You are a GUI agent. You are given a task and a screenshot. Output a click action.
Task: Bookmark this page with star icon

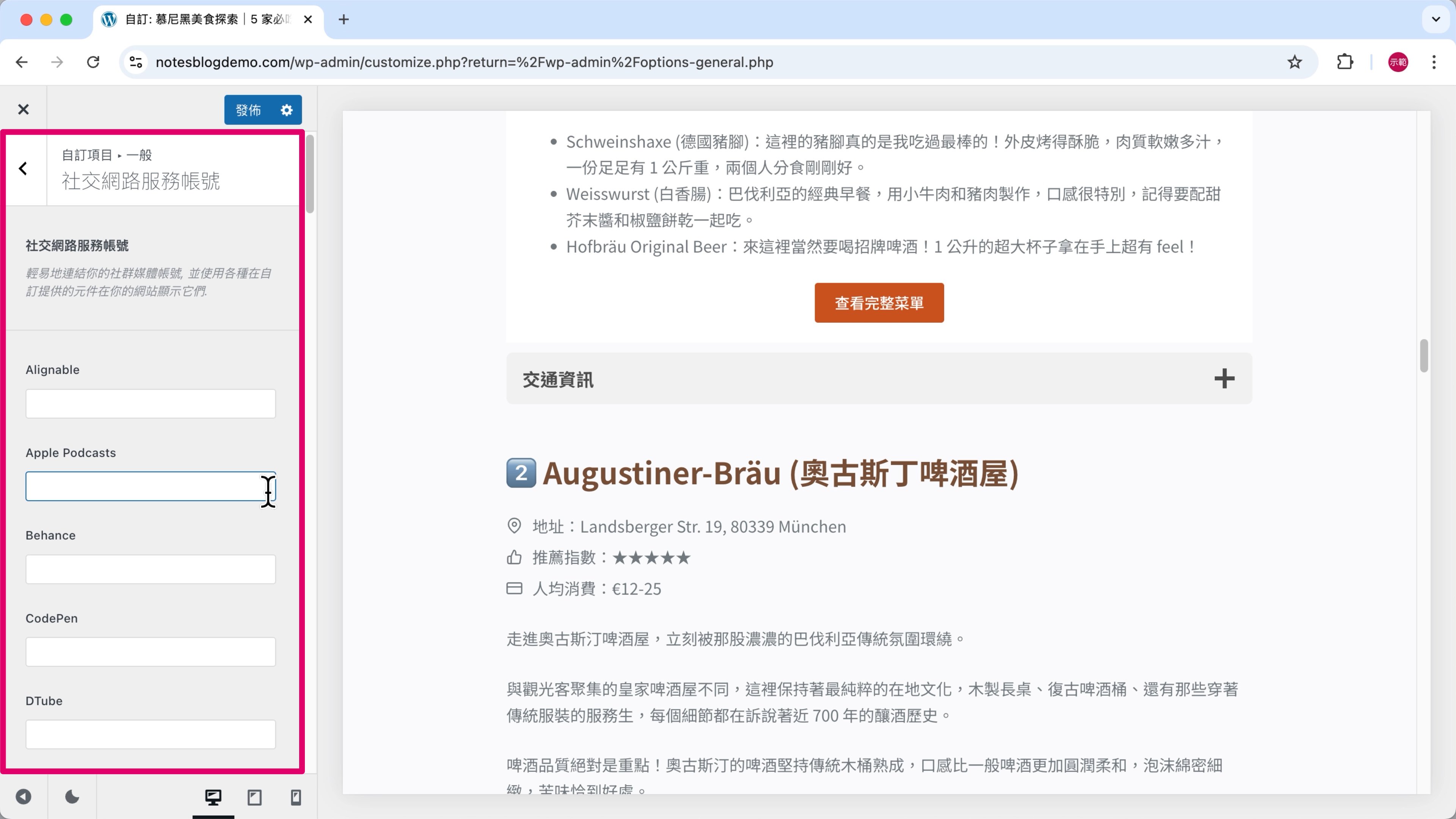[x=1294, y=62]
